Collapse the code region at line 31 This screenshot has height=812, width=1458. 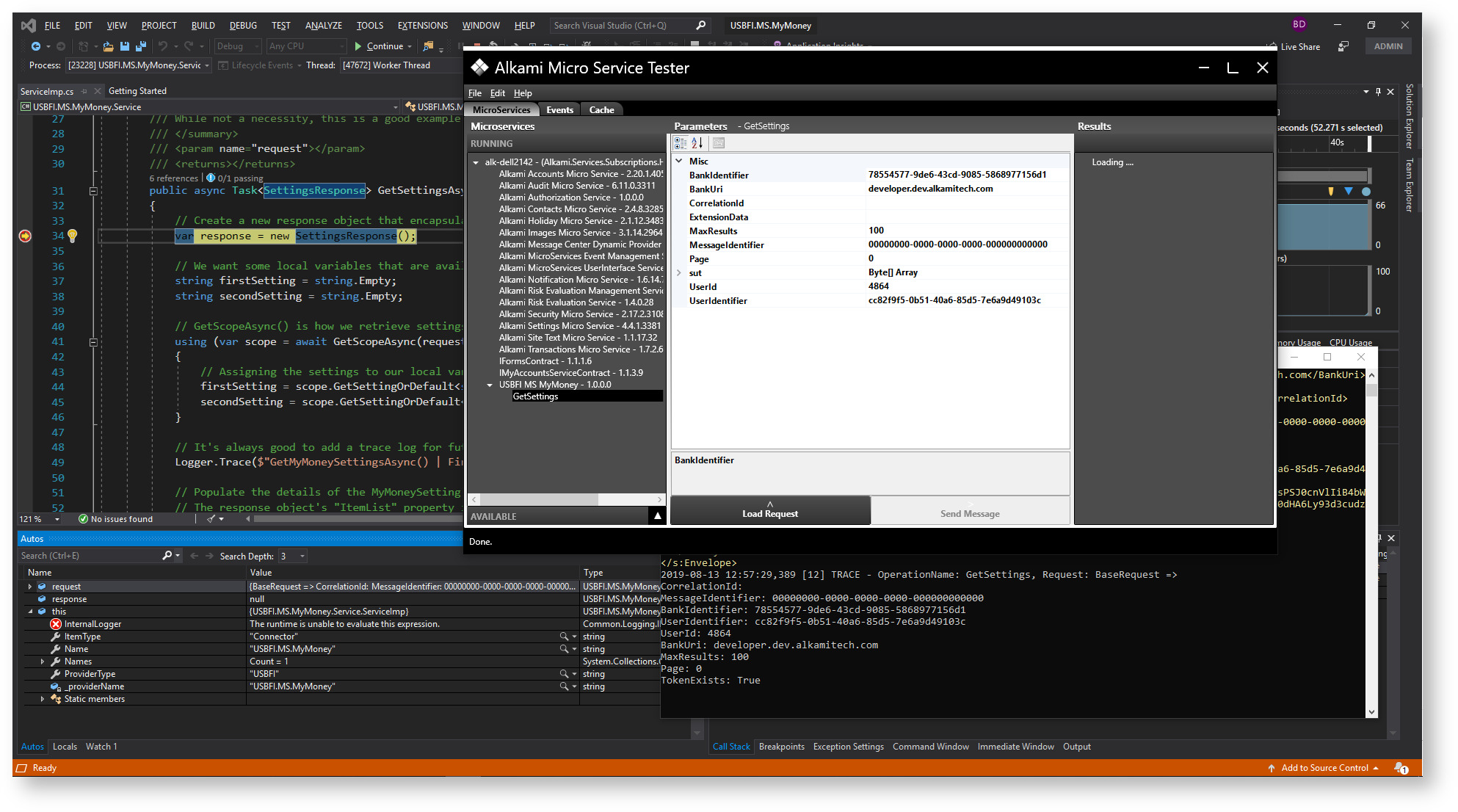tap(93, 191)
